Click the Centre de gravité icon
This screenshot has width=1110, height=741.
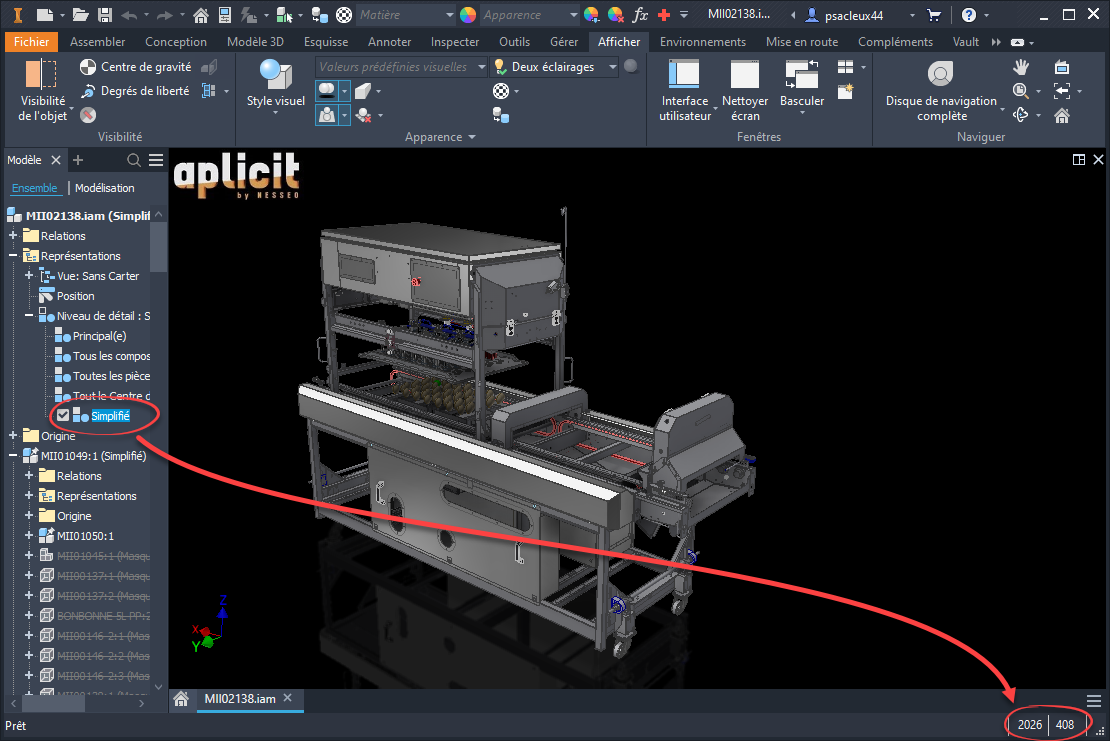pos(88,67)
